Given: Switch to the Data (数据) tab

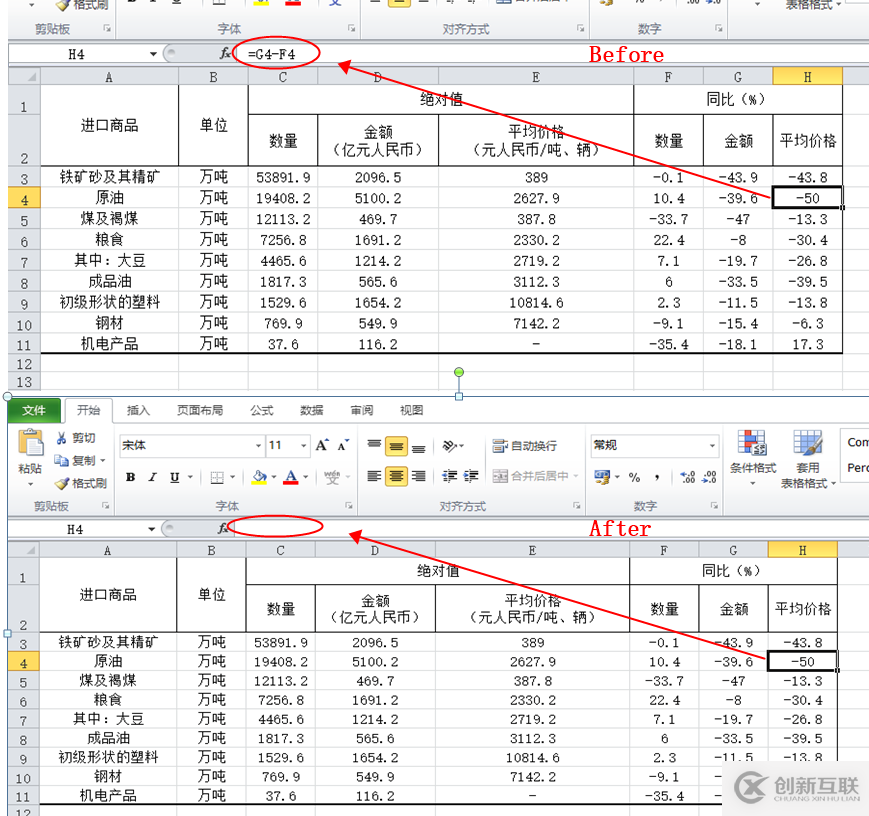Looking at the screenshot, I should [311, 410].
